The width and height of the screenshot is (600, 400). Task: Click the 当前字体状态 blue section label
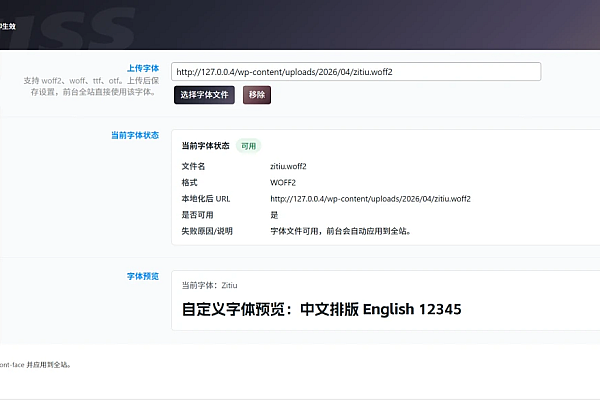(x=135, y=135)
